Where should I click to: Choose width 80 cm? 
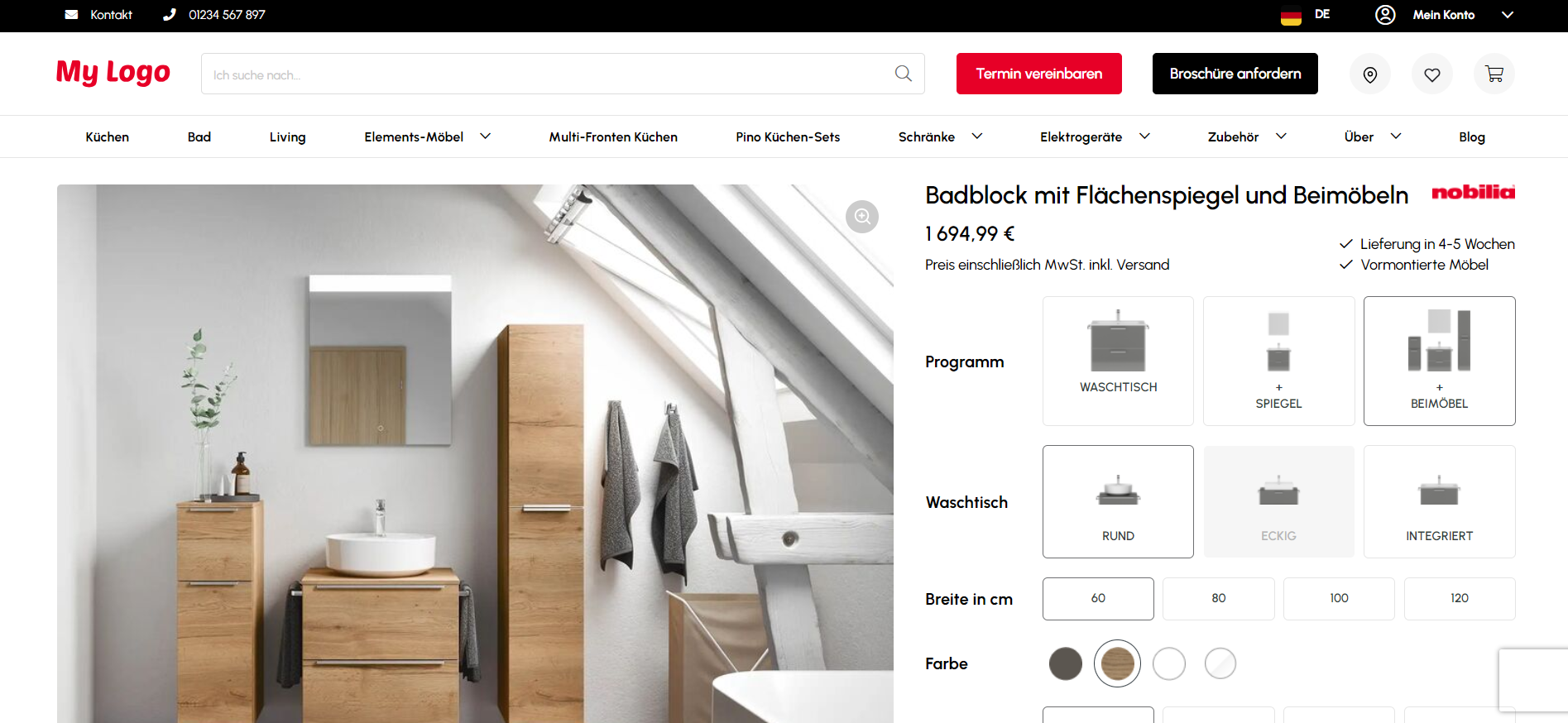click(x=1218, y=598)
